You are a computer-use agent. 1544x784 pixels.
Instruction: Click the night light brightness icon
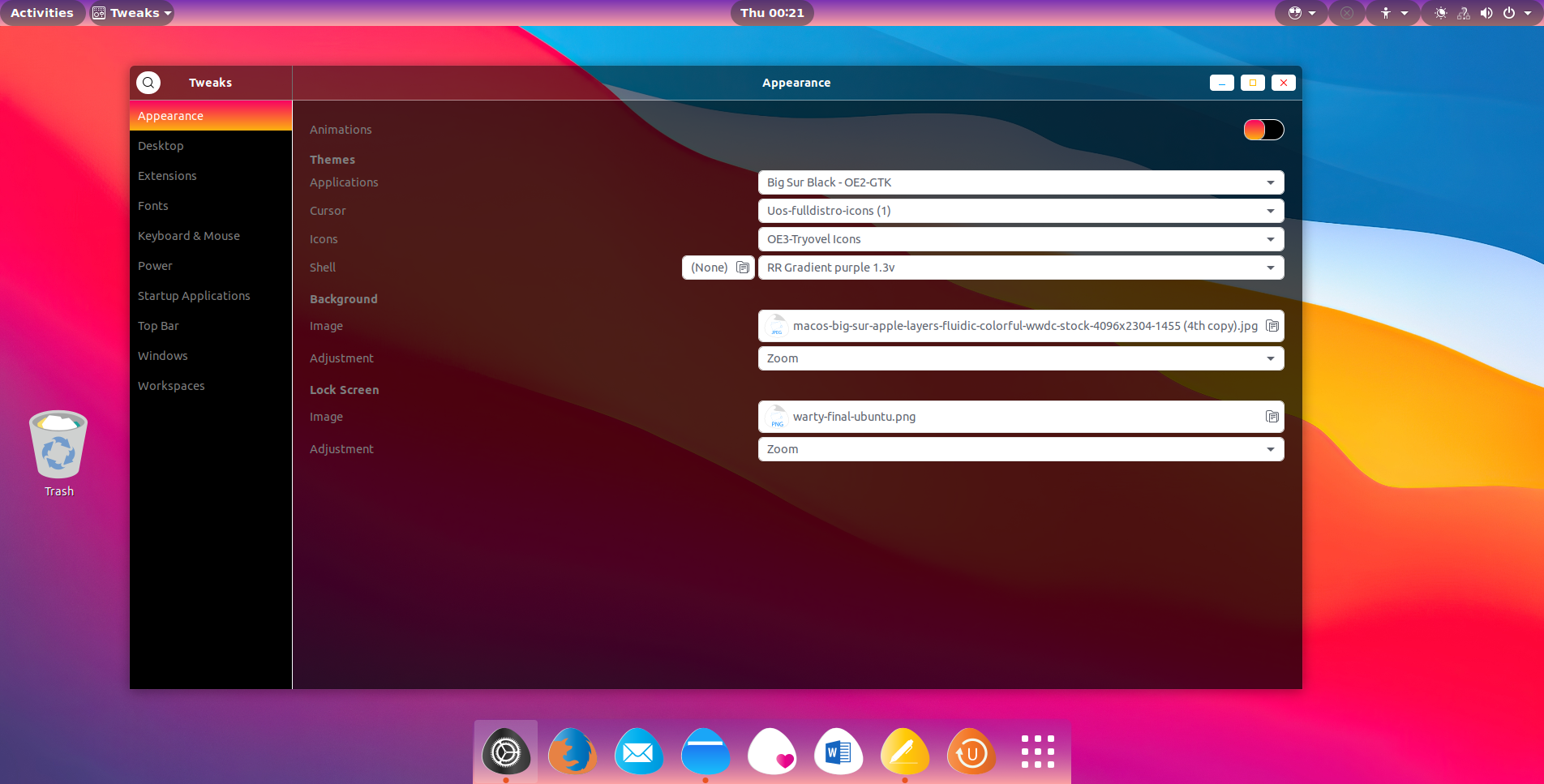[x=1441, y=13]
